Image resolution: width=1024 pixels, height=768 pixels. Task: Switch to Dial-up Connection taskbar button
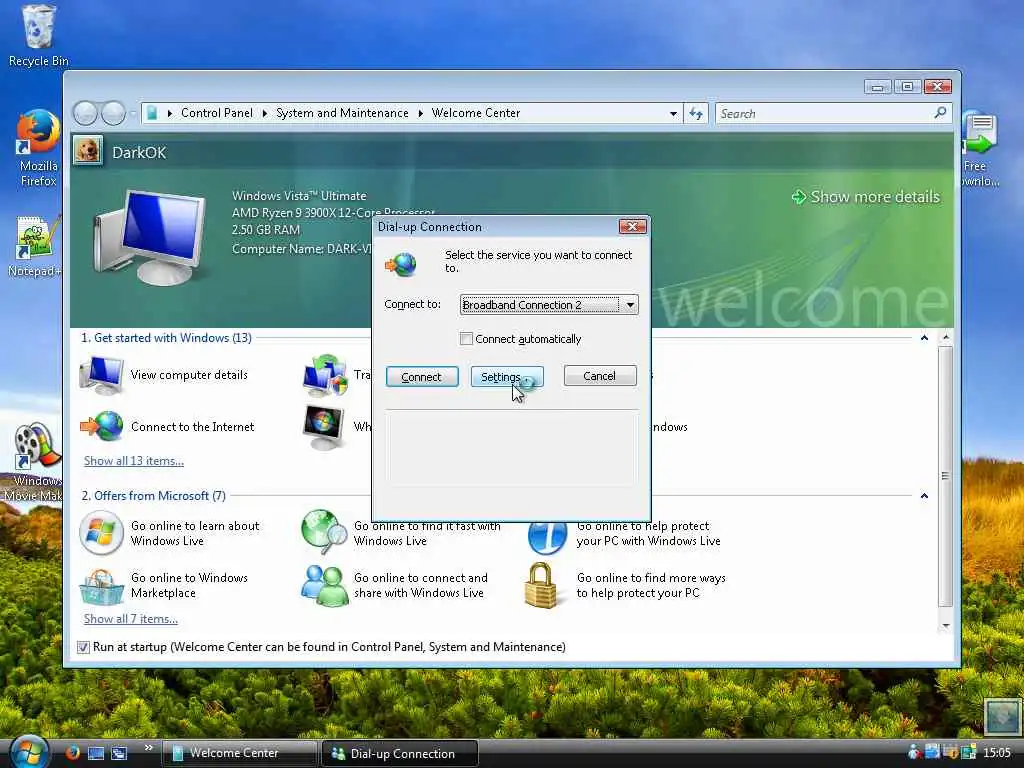pos(400,753)
